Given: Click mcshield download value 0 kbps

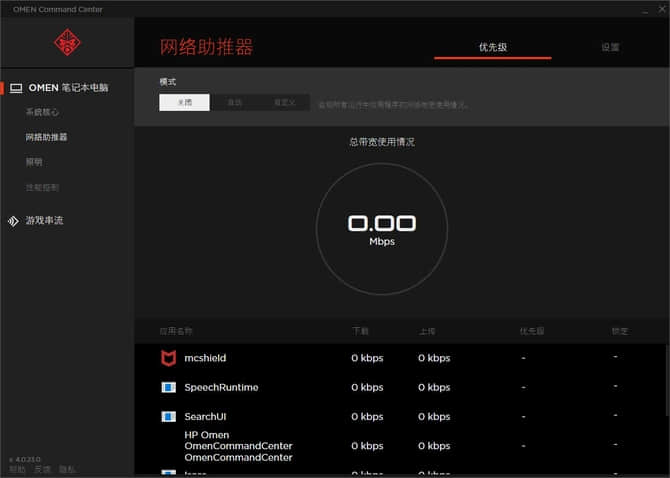Looking at the screenshot, I should [x=367, y=358].
